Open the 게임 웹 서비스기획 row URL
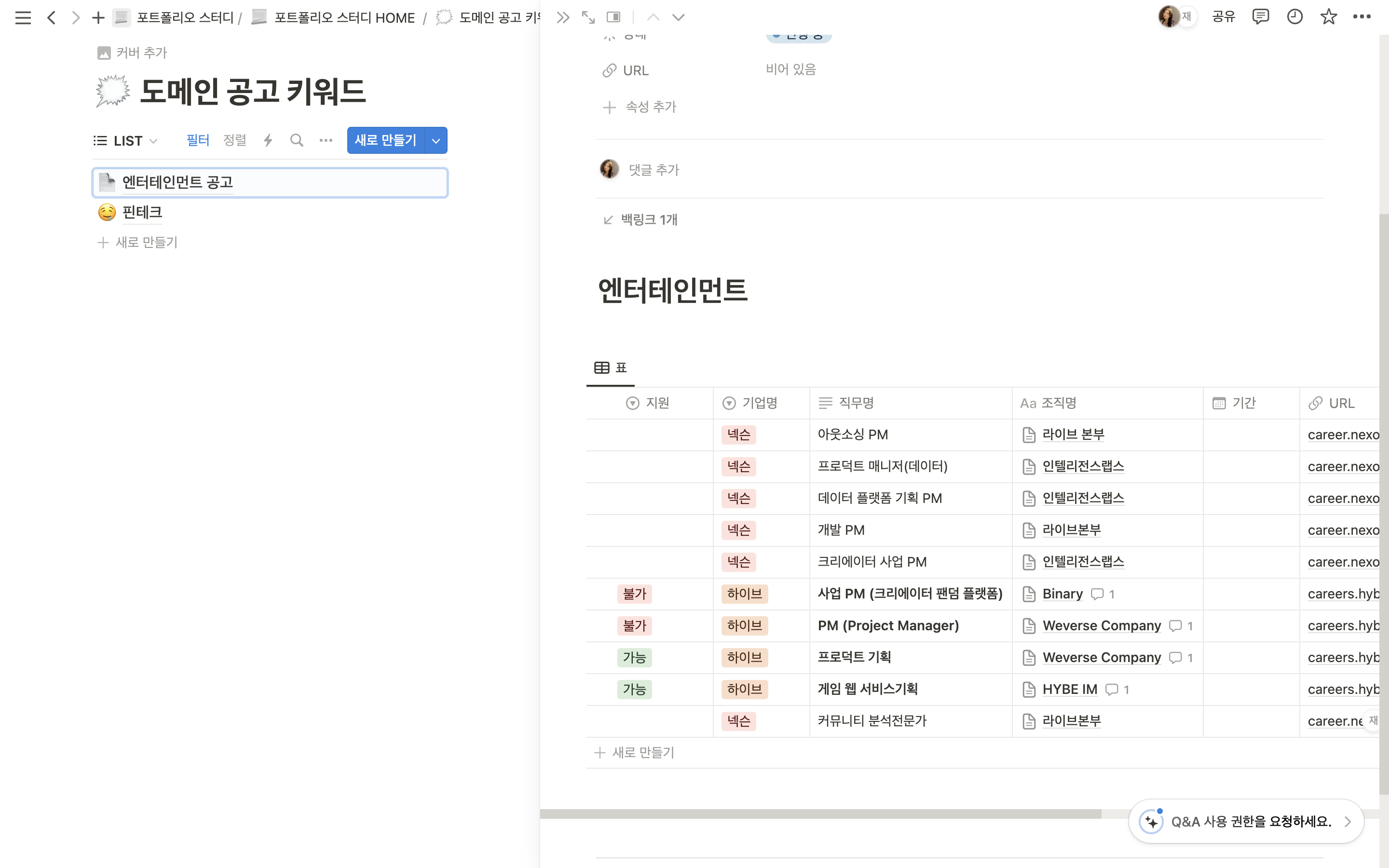This screenshot has width=1389, height=868. click(x=1344, y=690)
